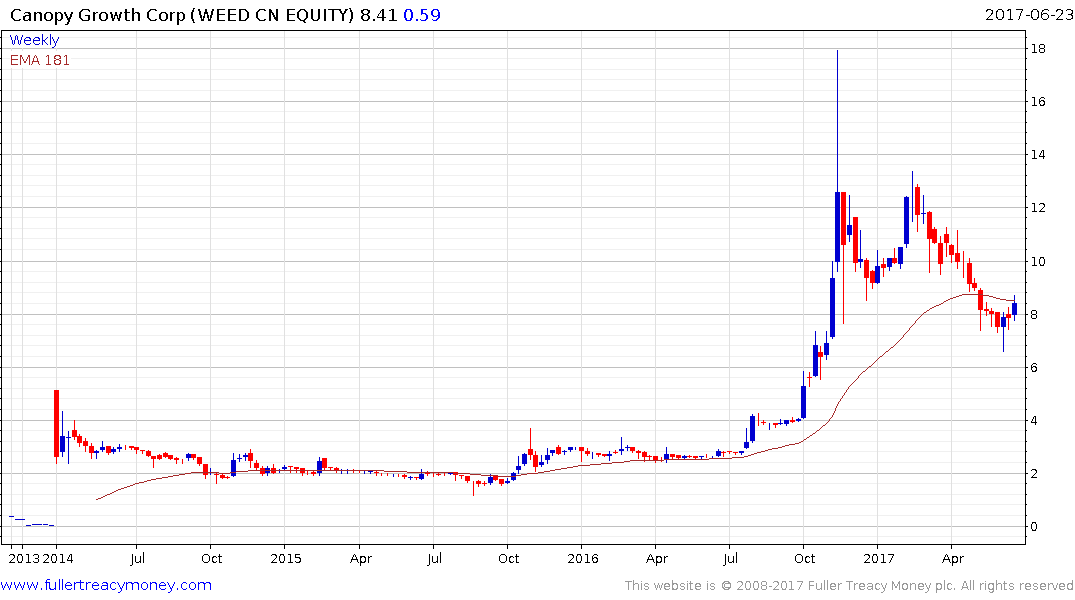The height and width of the screenshot is (600, 1075).
Task: Click the final blue candle near 8.41
Action: (1014, 309)
